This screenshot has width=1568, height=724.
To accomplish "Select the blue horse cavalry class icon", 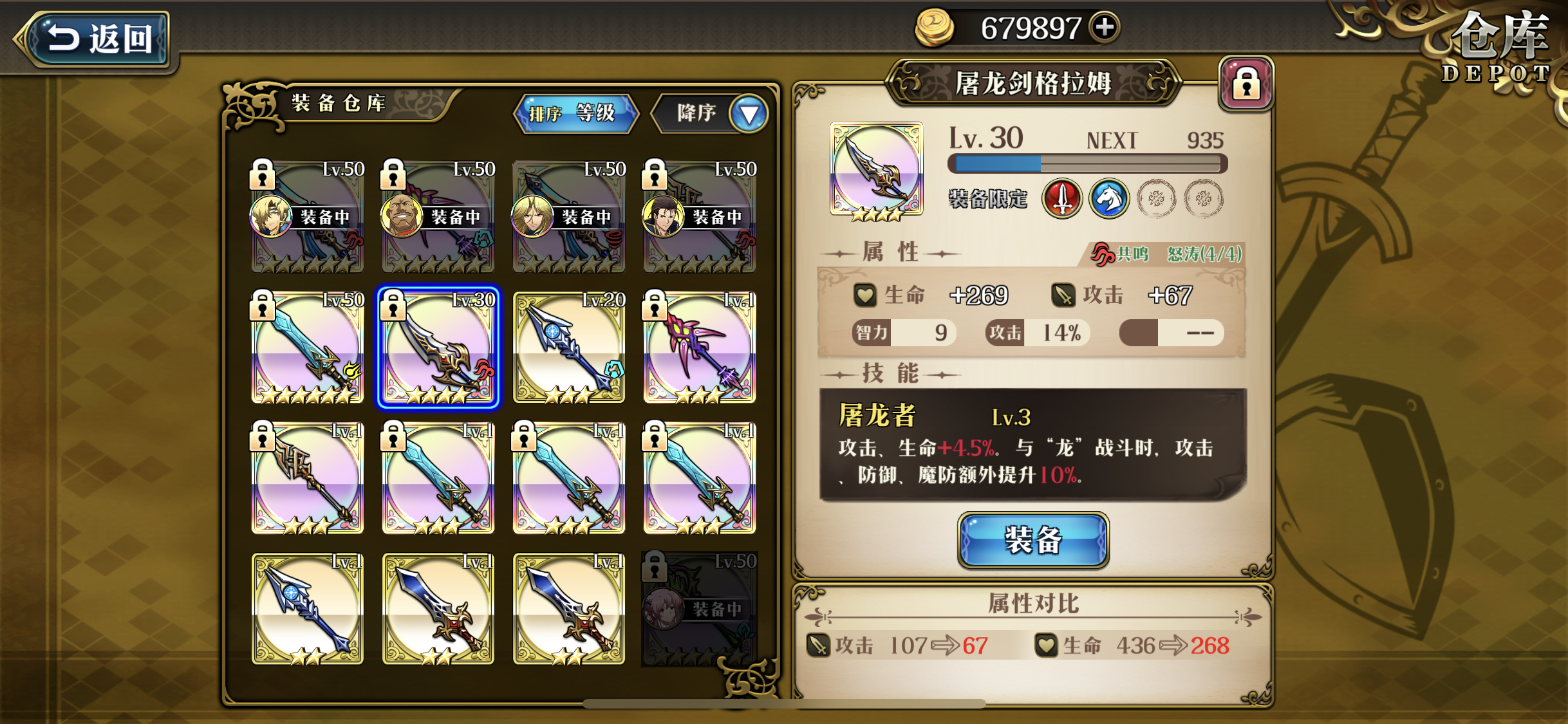I will coord(1109,199).
